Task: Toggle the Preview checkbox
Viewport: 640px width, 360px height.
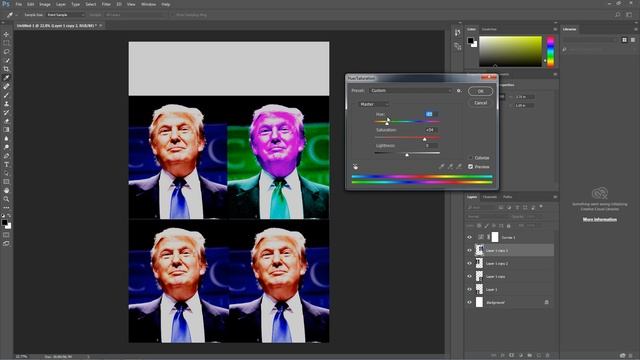Action: click(471, 167)
